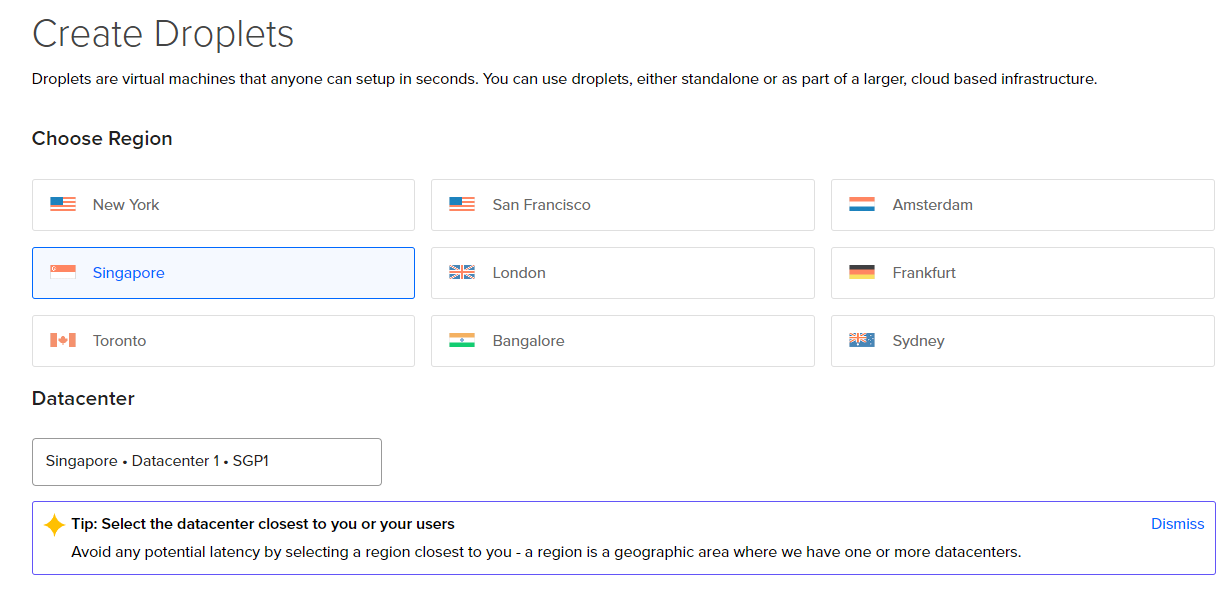The height and width of the screenshot is (598, 1231).
Task: Click the Datacenter section heading
Action: [83, 399]
